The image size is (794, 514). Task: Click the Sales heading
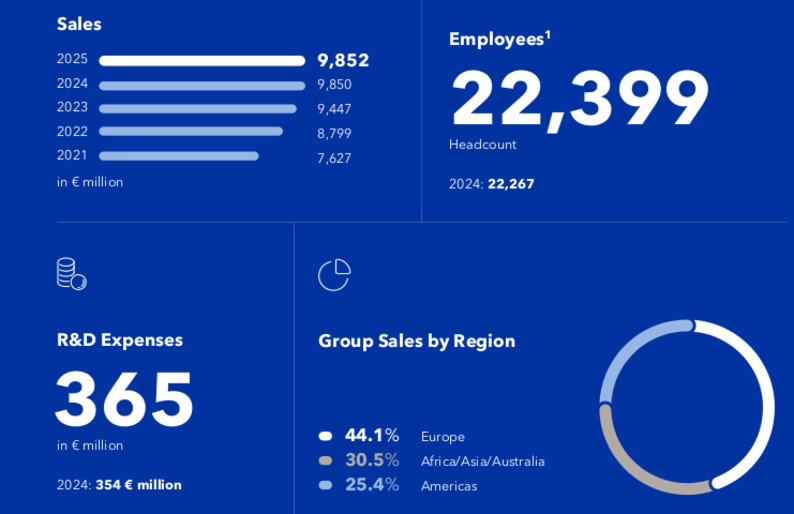[79, 24]
